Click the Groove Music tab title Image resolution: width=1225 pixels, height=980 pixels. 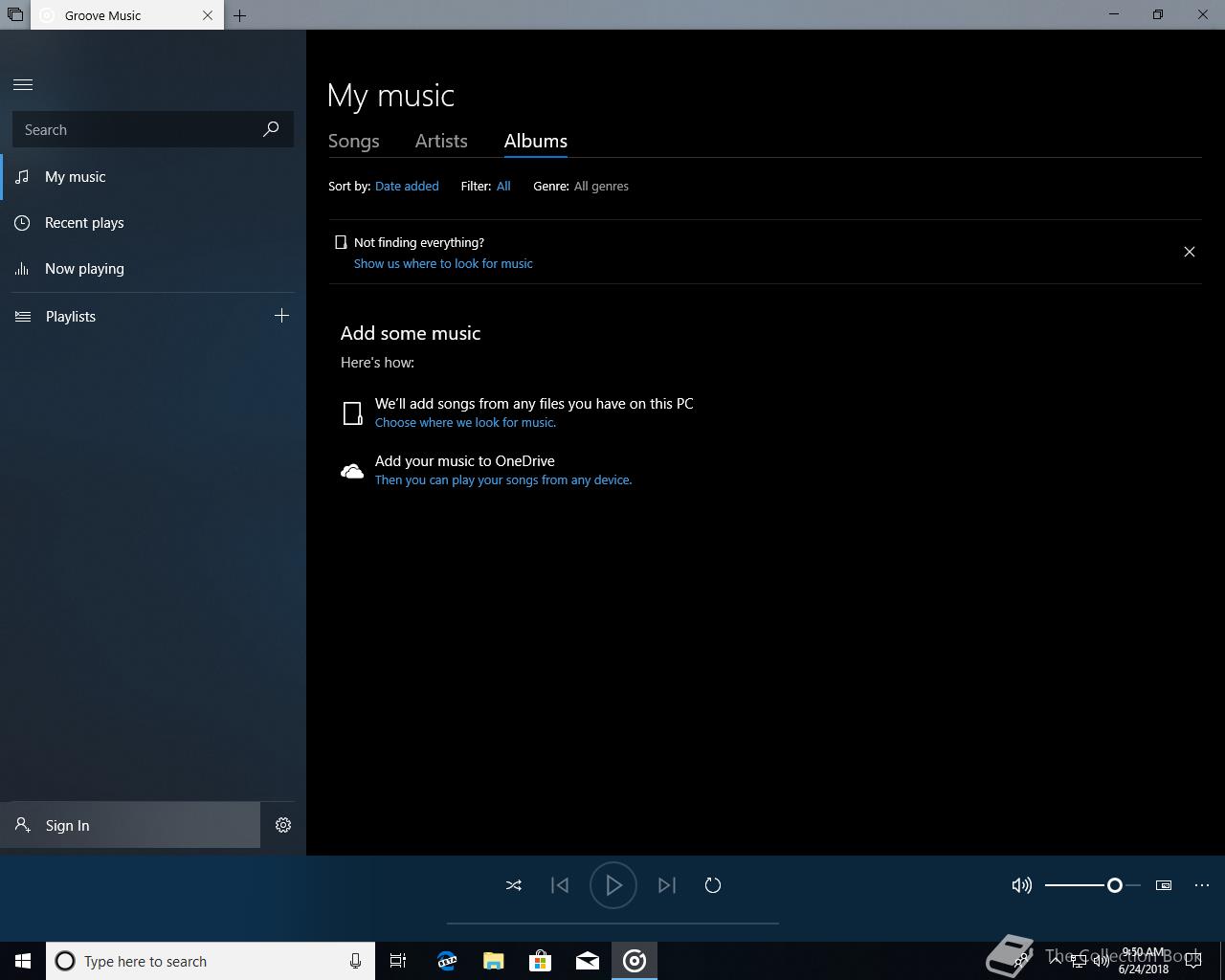coord(102,15)
